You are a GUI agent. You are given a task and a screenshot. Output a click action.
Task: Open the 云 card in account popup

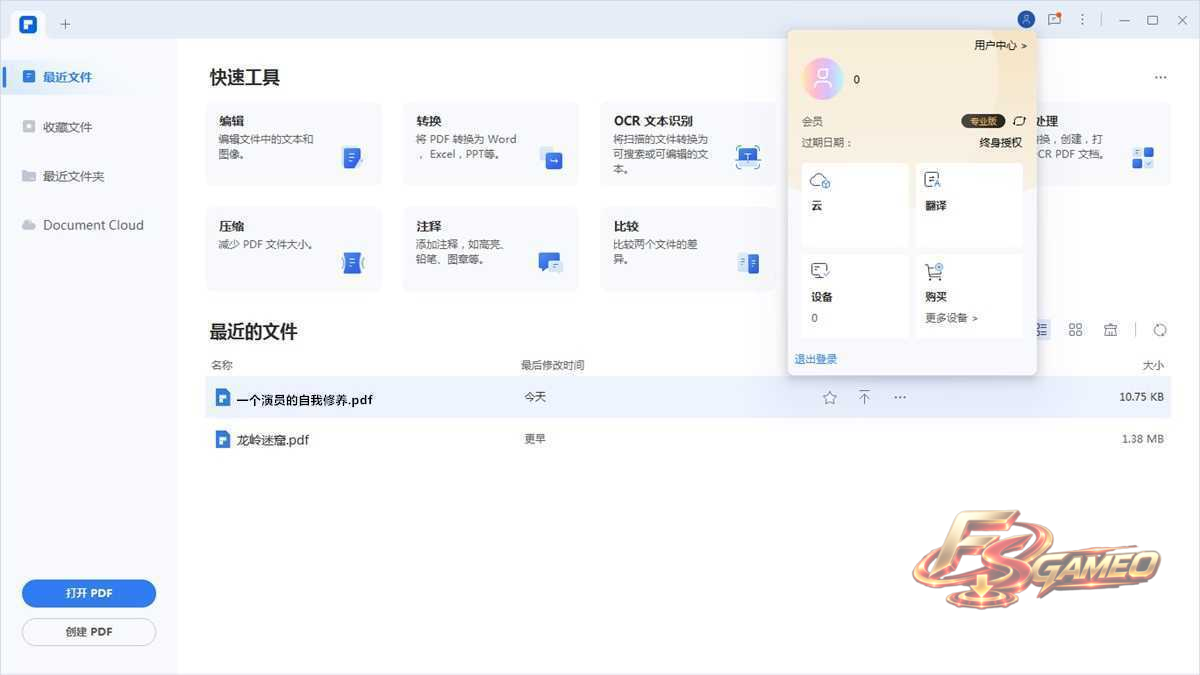pos(856,206)
